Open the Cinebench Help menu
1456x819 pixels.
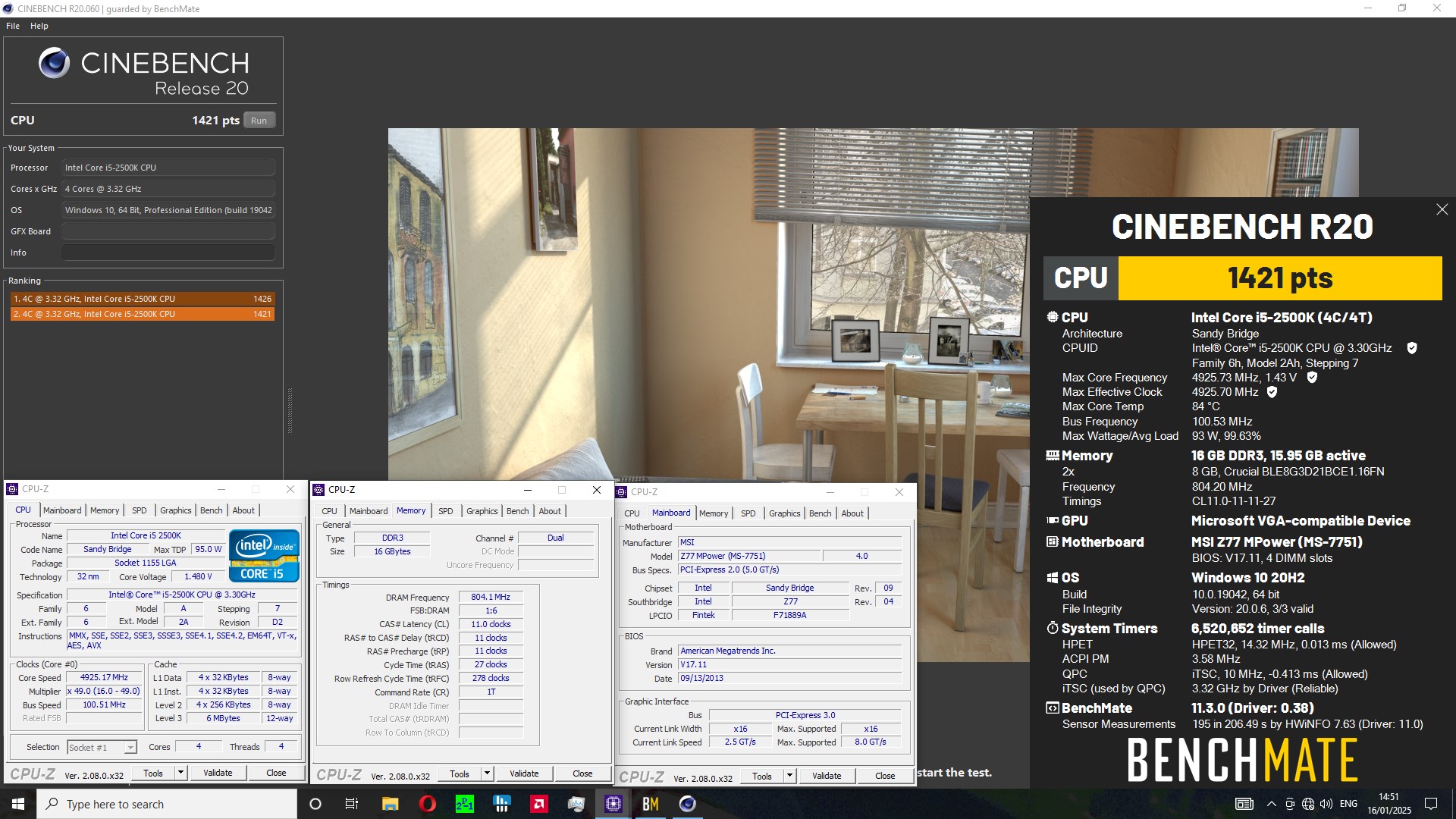(39, 26)
